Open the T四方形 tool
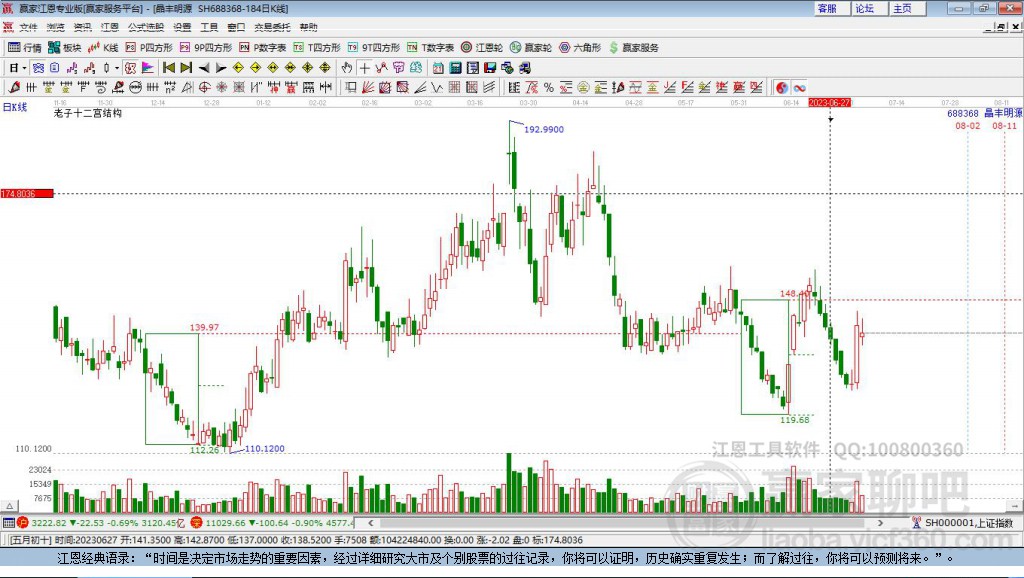Screen dimensions: 1024x578 point(316,47)
